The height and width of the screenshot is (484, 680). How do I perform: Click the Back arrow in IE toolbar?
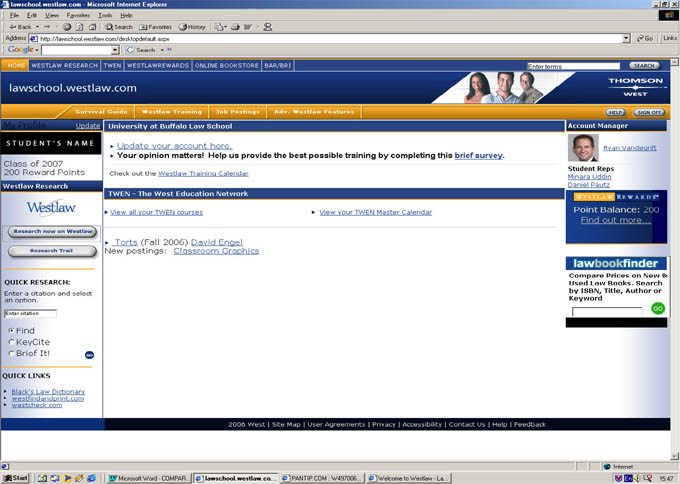20,27
